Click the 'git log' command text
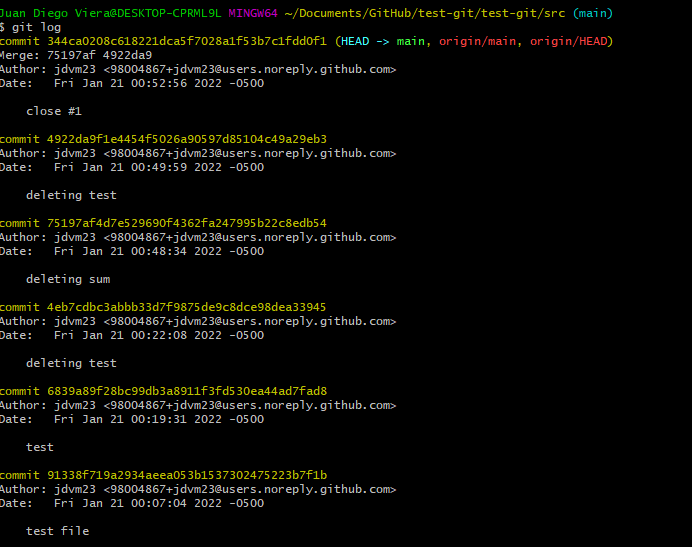 click(x=36, y=27)
